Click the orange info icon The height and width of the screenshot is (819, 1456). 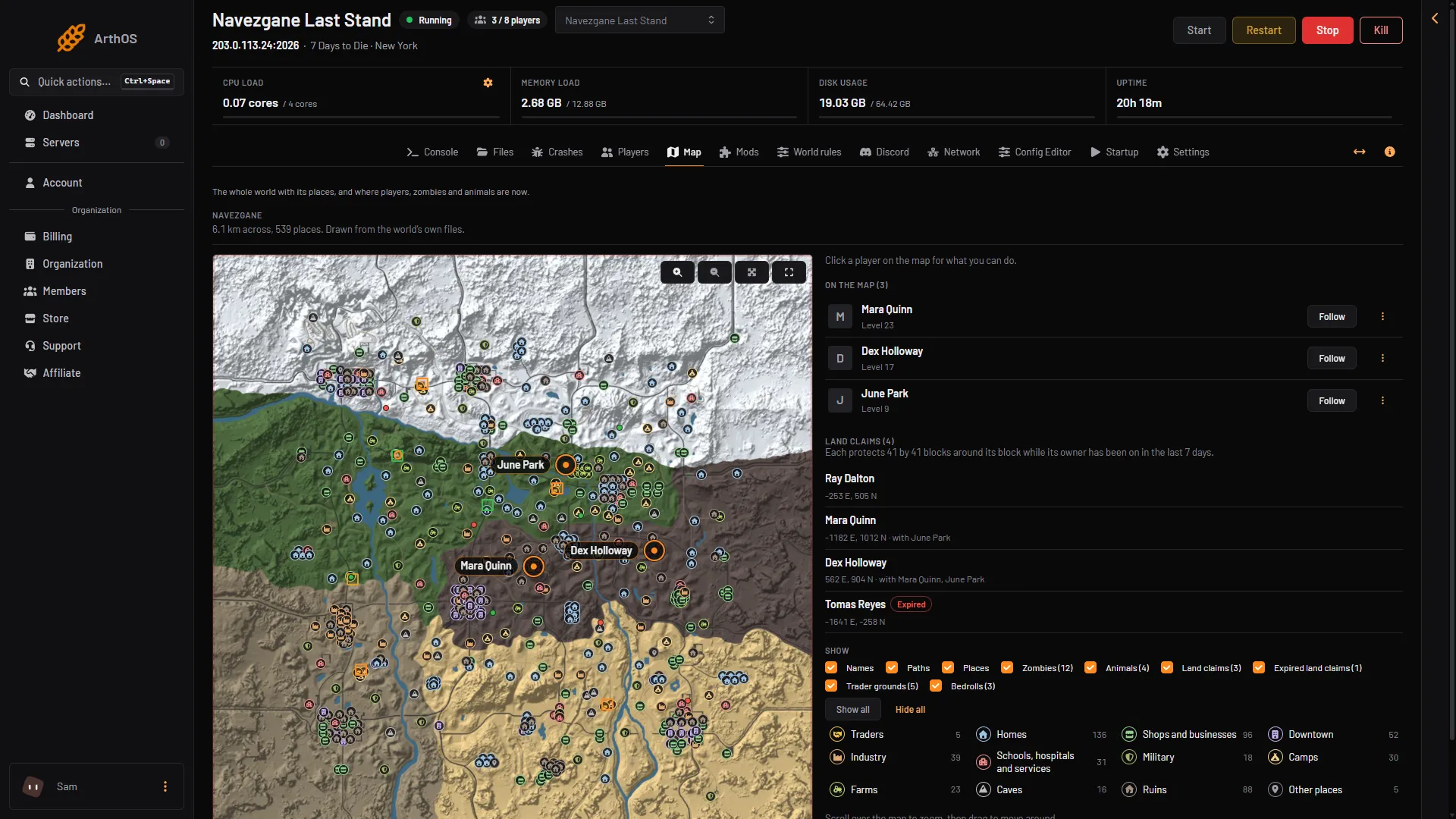point(1389,152)
